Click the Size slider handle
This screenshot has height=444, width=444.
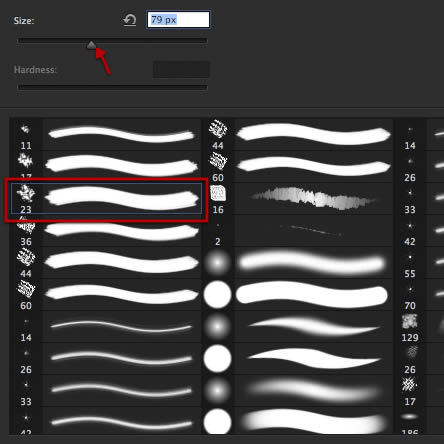91,45
